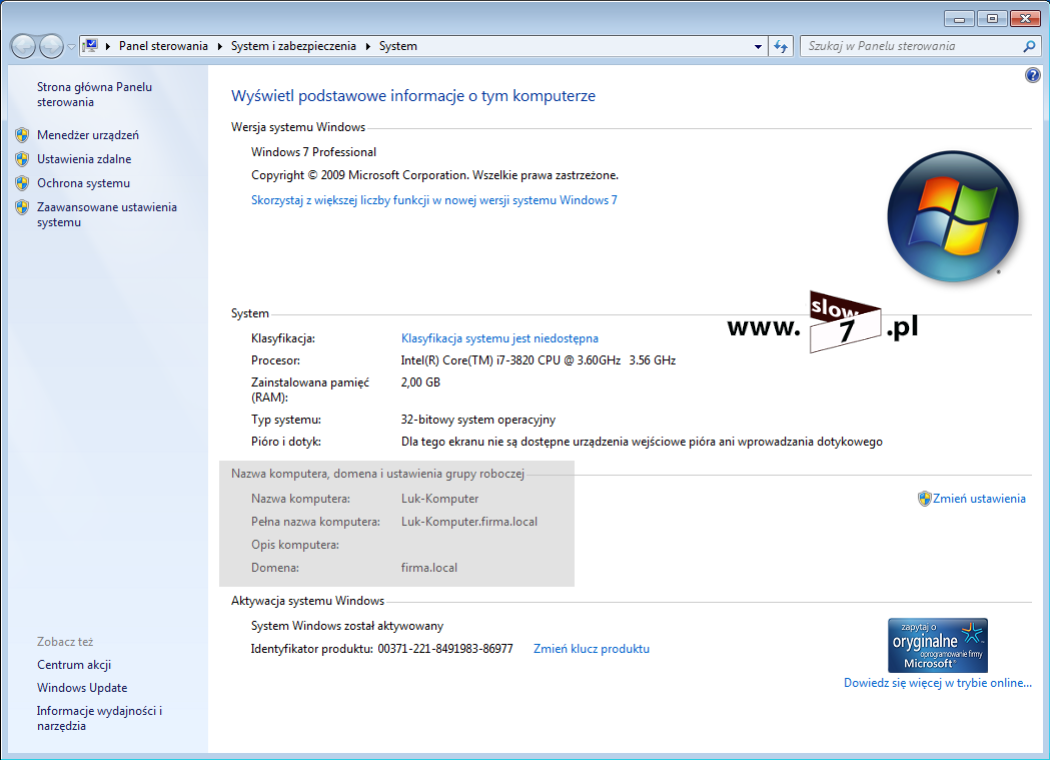The image size is (1050, 760).
Task: Open Dowiedz się więcej w trybie online
Action: [938, 683]
